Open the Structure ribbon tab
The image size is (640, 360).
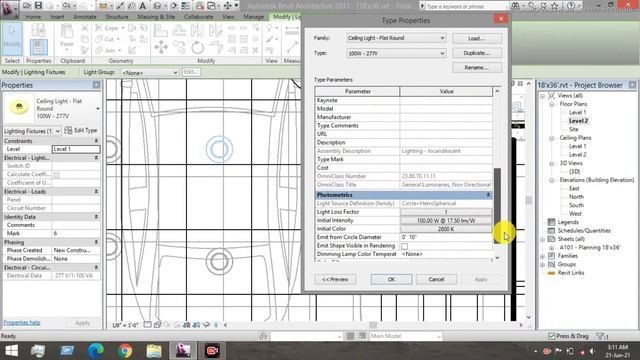point(117,17)
